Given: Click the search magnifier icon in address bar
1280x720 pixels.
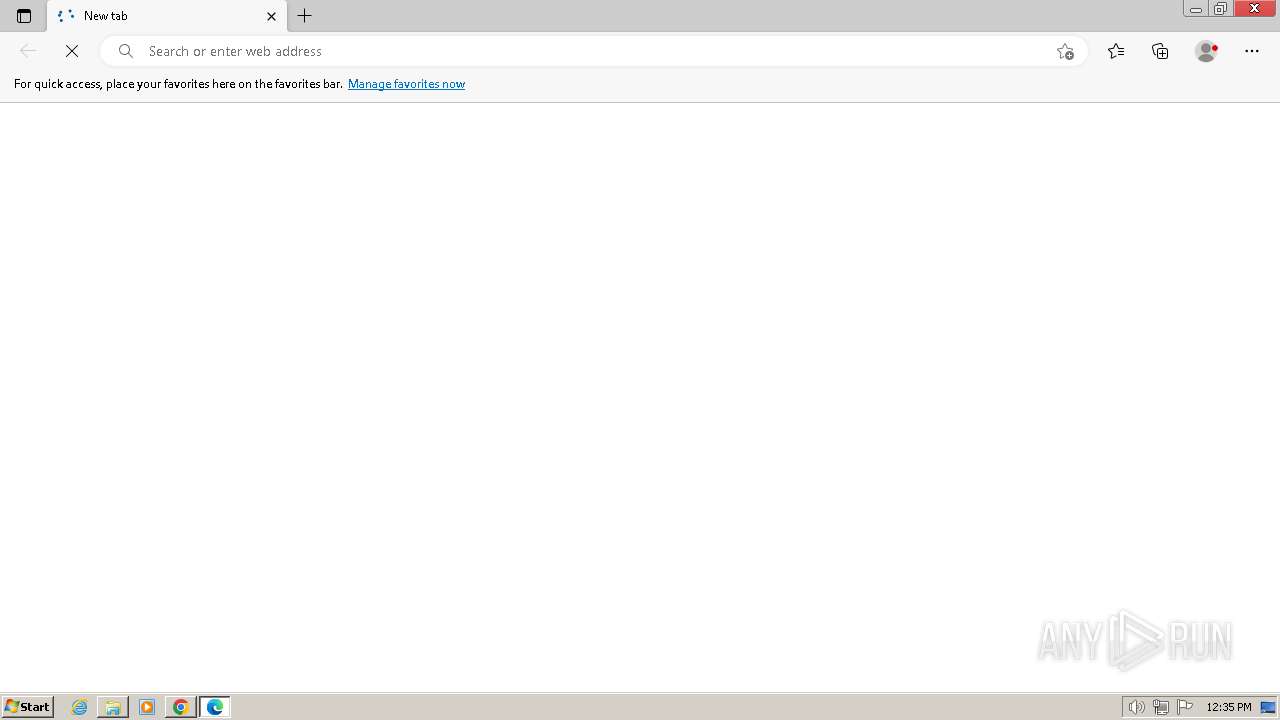Looking at the screenshot, I should click(x=126, y=51).
